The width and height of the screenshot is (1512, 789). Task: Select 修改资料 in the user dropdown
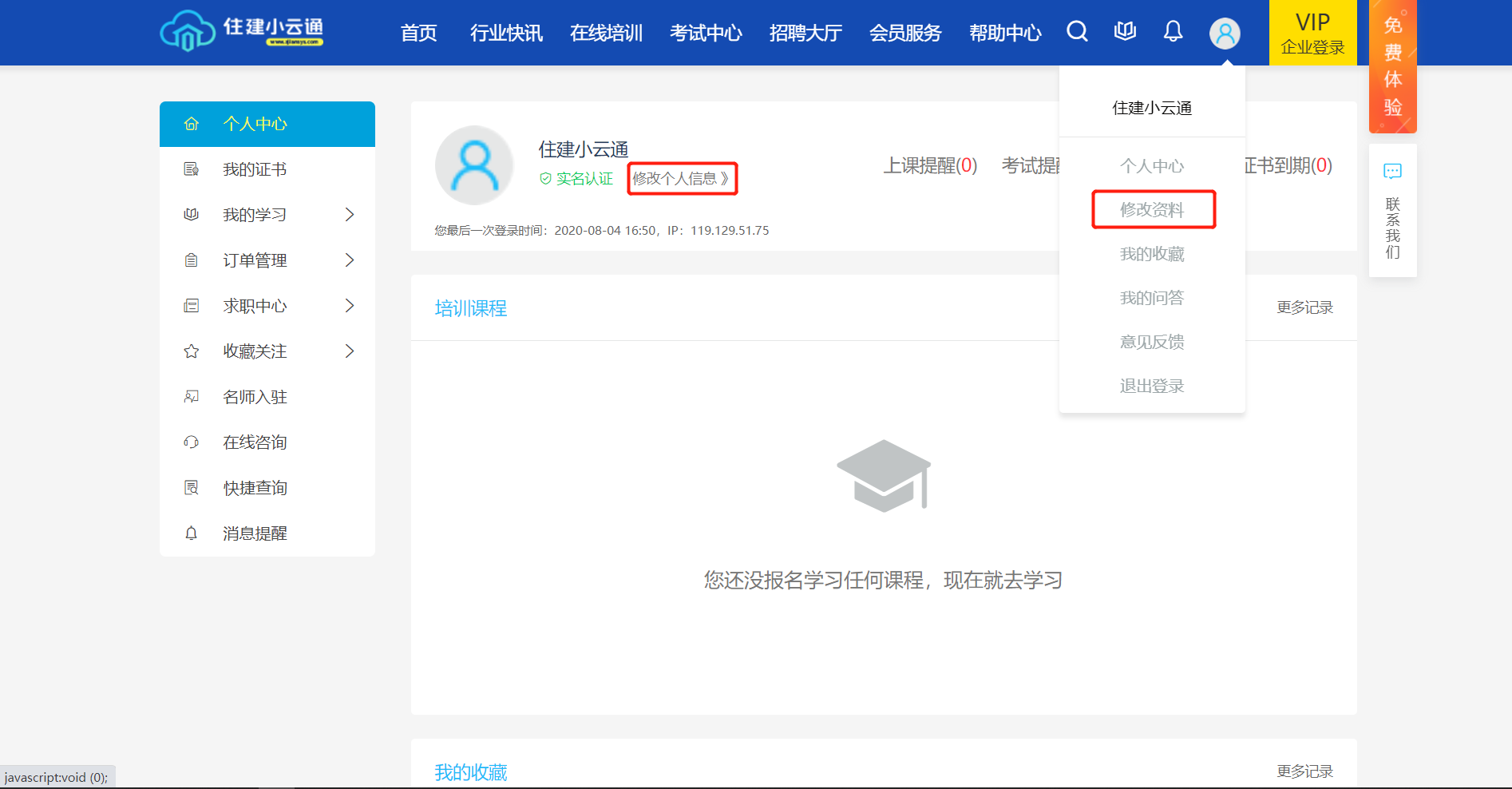[x=1152, y=210]
